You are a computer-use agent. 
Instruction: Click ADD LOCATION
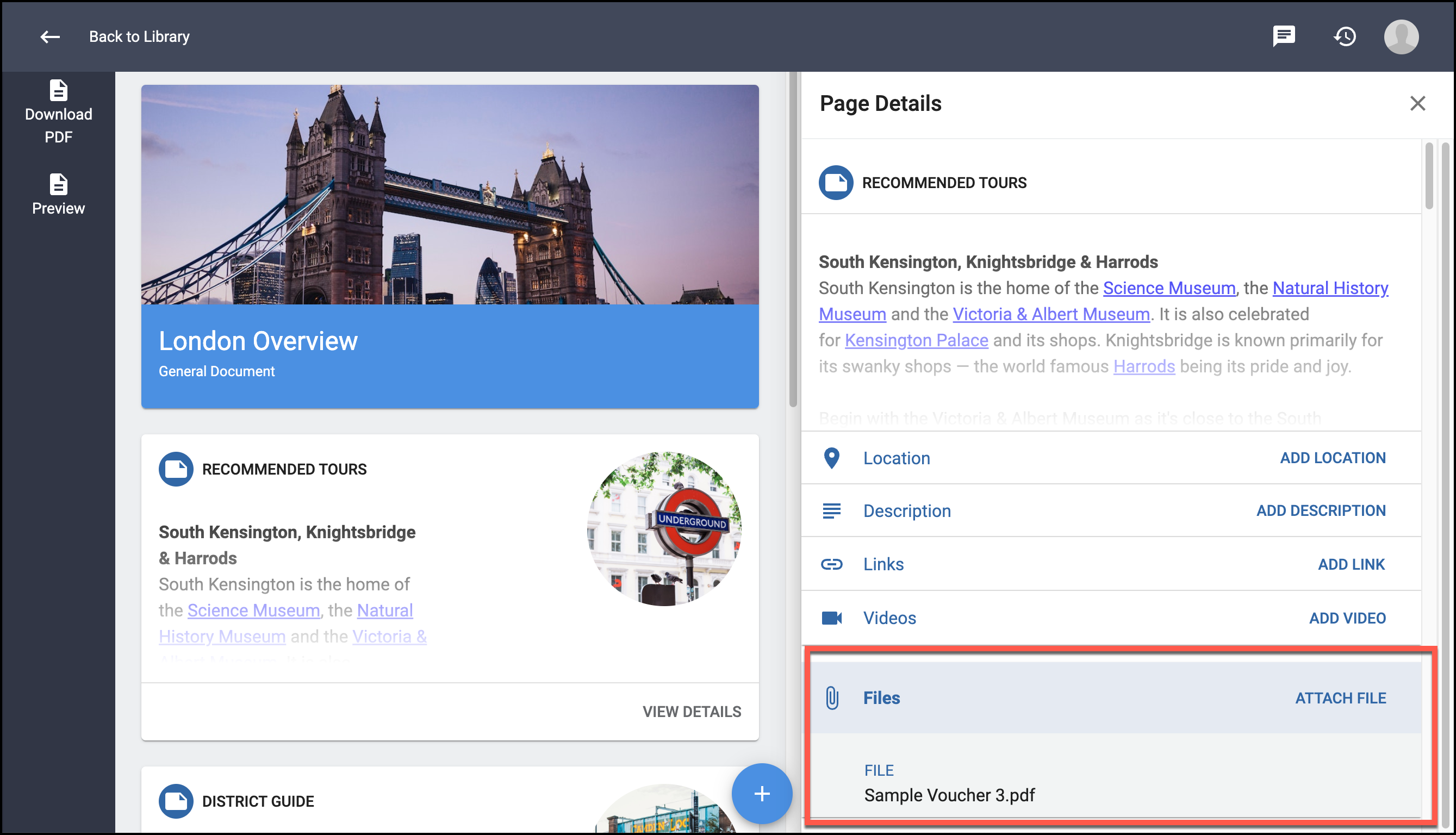pos(1333,458)
